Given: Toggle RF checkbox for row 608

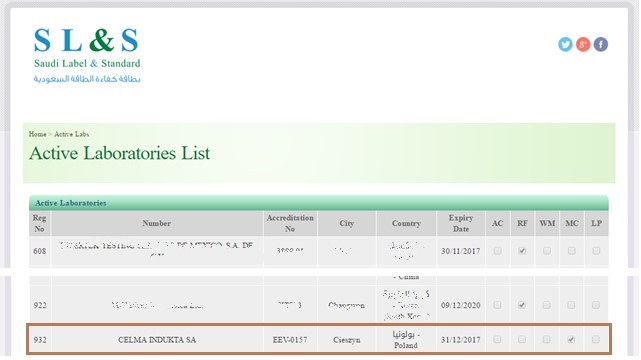Looking at the screenshot, I should pyautogui.click(x=522, y=251).
